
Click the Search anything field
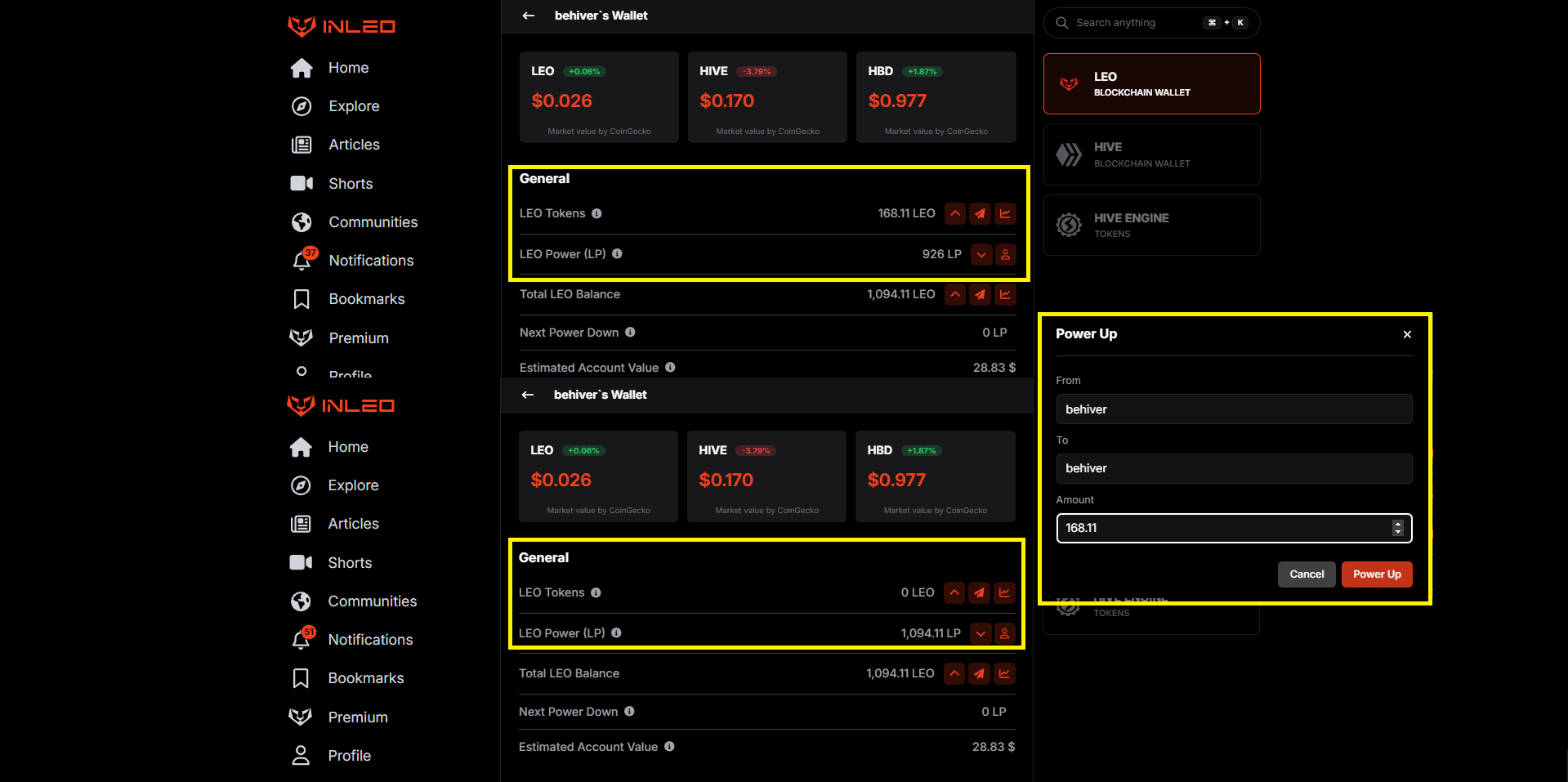click(1151, 23)
